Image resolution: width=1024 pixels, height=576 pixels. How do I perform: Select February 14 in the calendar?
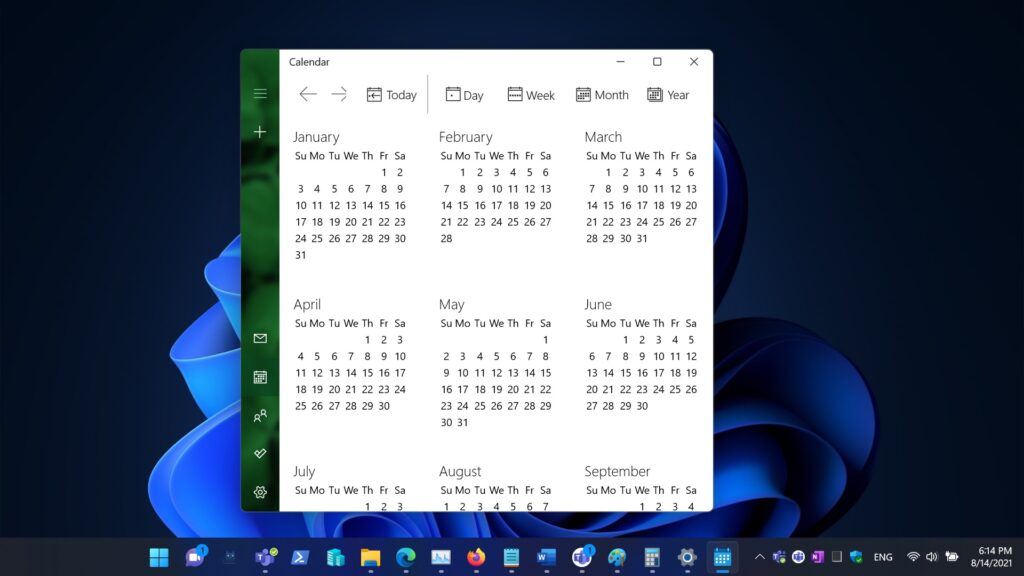(x=446, y=206)
